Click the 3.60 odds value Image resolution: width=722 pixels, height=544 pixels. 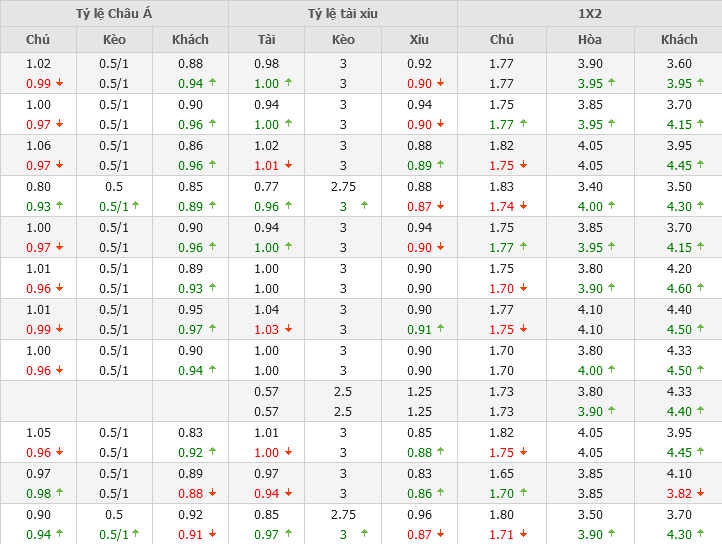(679, 63)
